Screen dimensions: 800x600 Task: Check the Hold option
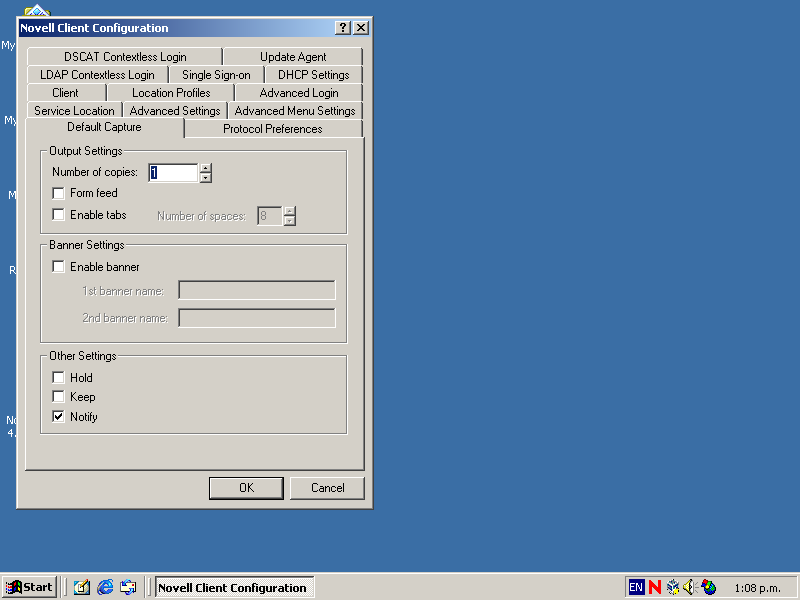[59, 378]
